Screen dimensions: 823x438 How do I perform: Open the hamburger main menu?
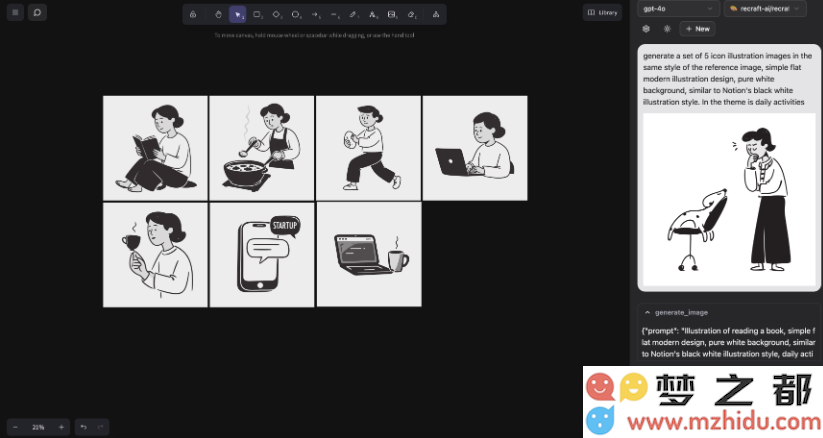point(15,13)
